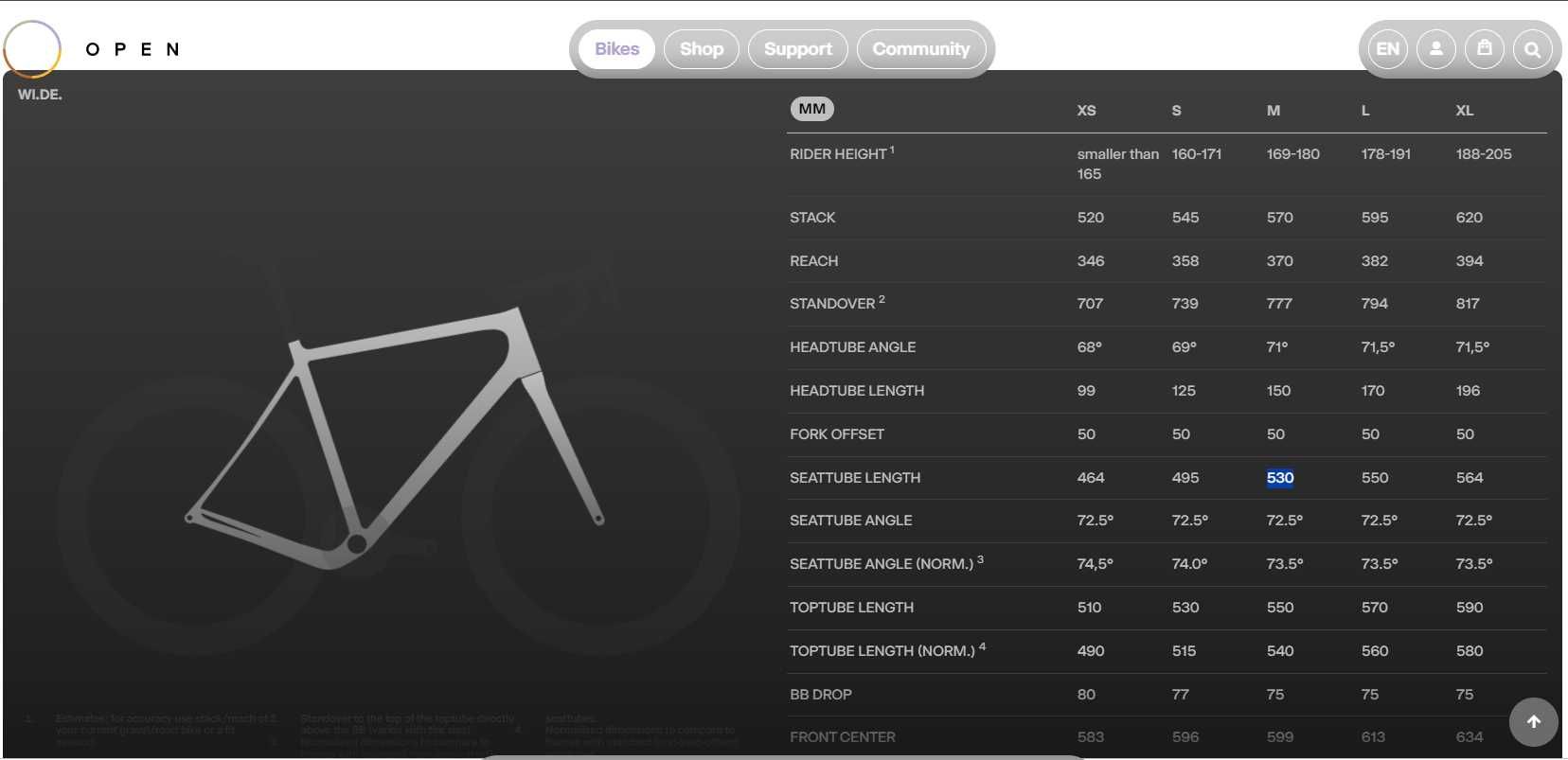This screenshot has width=1568, height=760.
Task: Click the 634 front center value
Action: pyautogui.click(x=1470, y=737)
